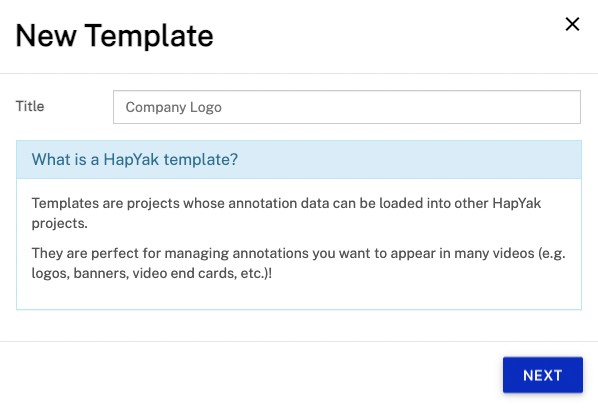
Task: Click the word projects. ending first paragraph
Action: [x=59, y=223]
